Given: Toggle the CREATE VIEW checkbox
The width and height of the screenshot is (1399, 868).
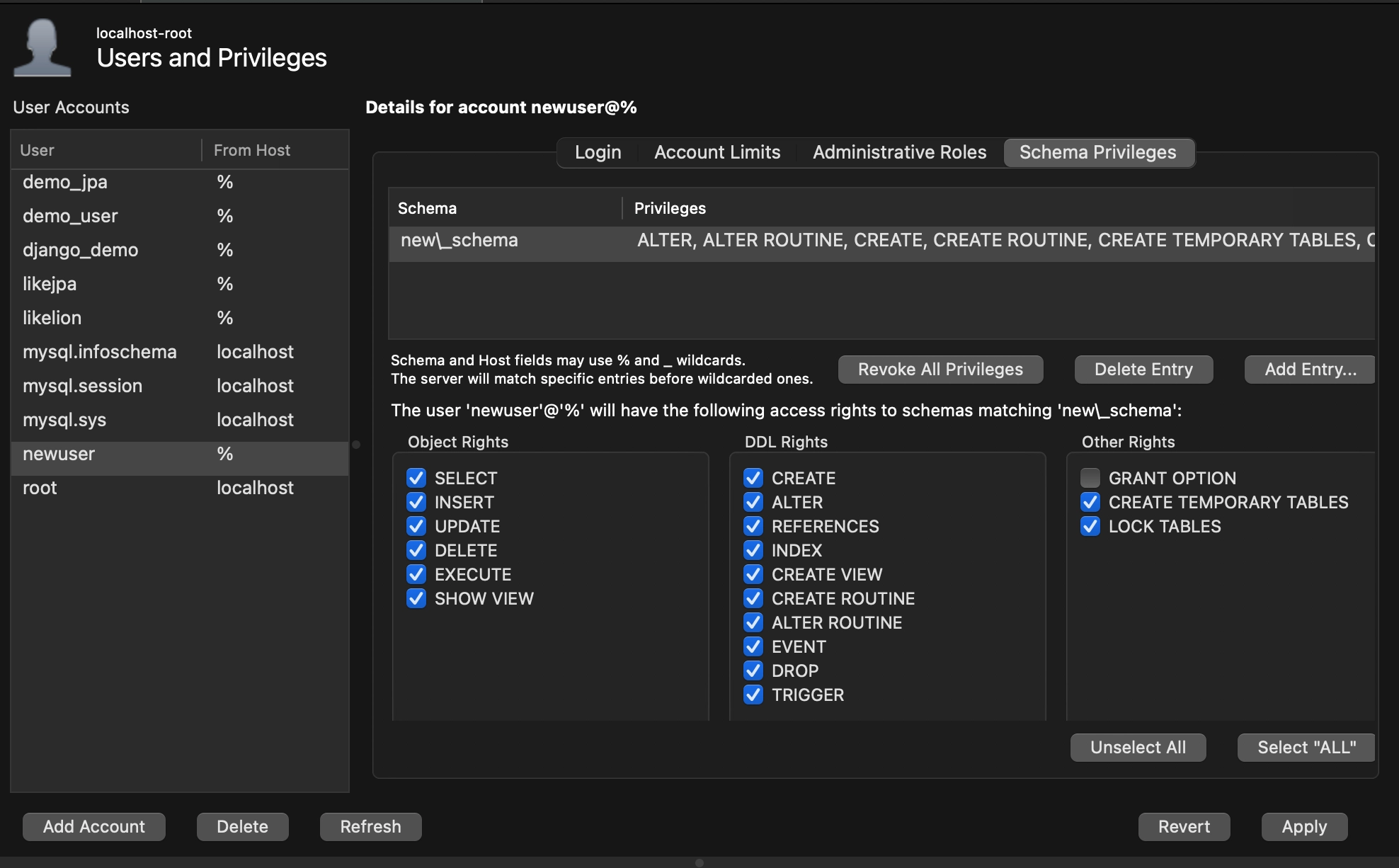Looking at the screenshot, I should click(753, 574).
